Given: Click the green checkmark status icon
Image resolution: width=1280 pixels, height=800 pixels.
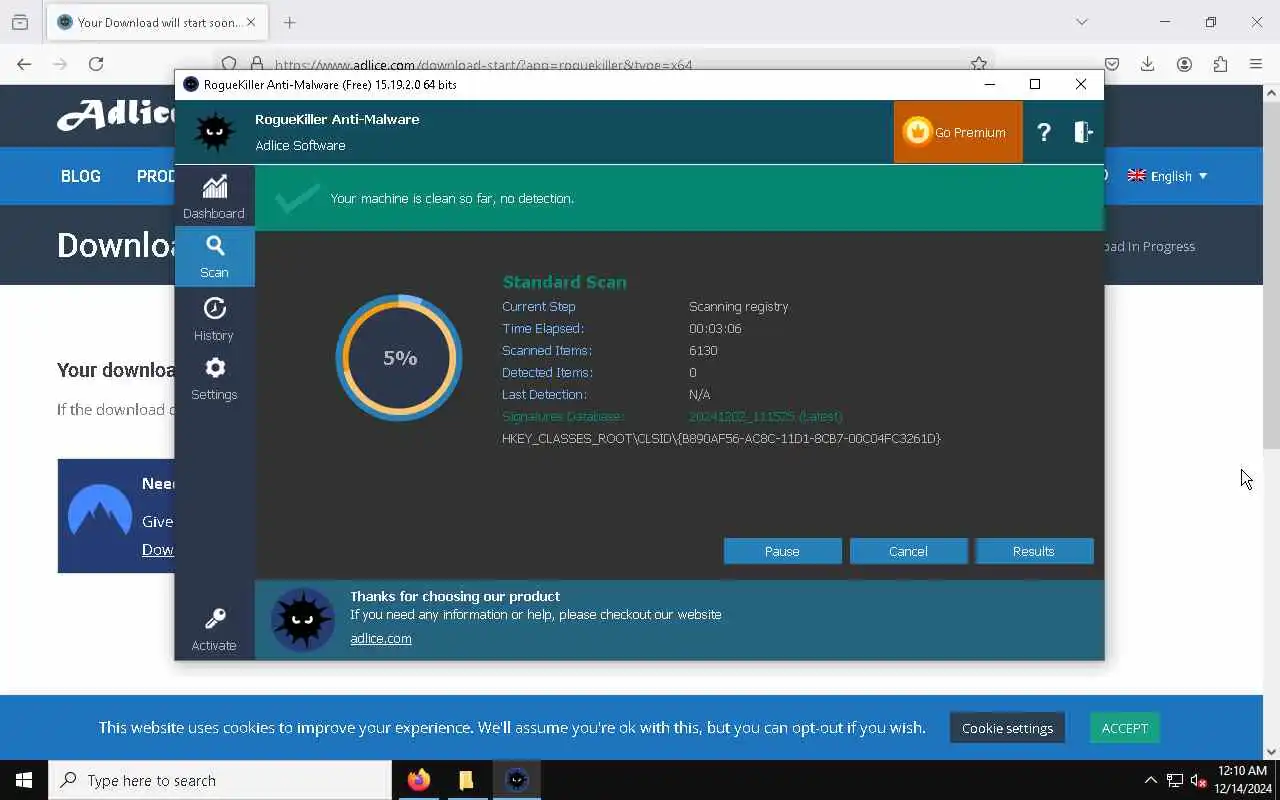Looking at the screenshot, I should (298, 198).
